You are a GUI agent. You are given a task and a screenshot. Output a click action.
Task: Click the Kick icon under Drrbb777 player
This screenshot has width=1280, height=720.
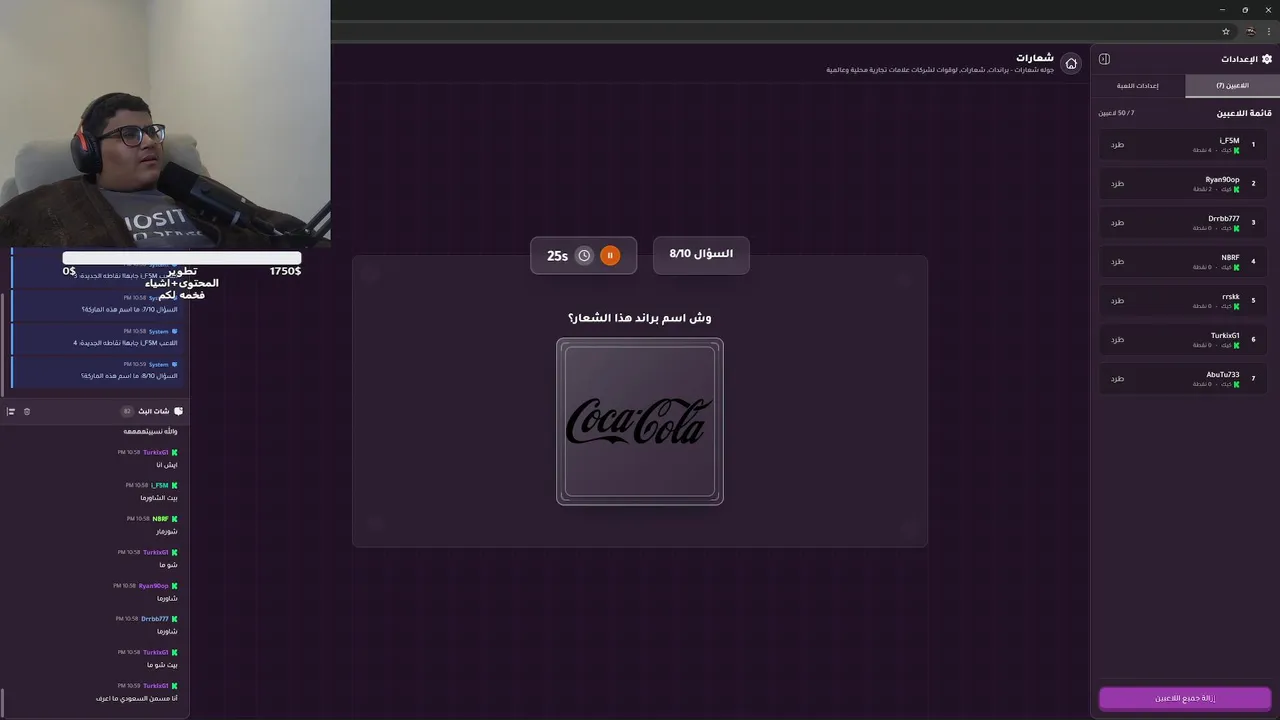pyautogui.click(x=1236, y=228)
